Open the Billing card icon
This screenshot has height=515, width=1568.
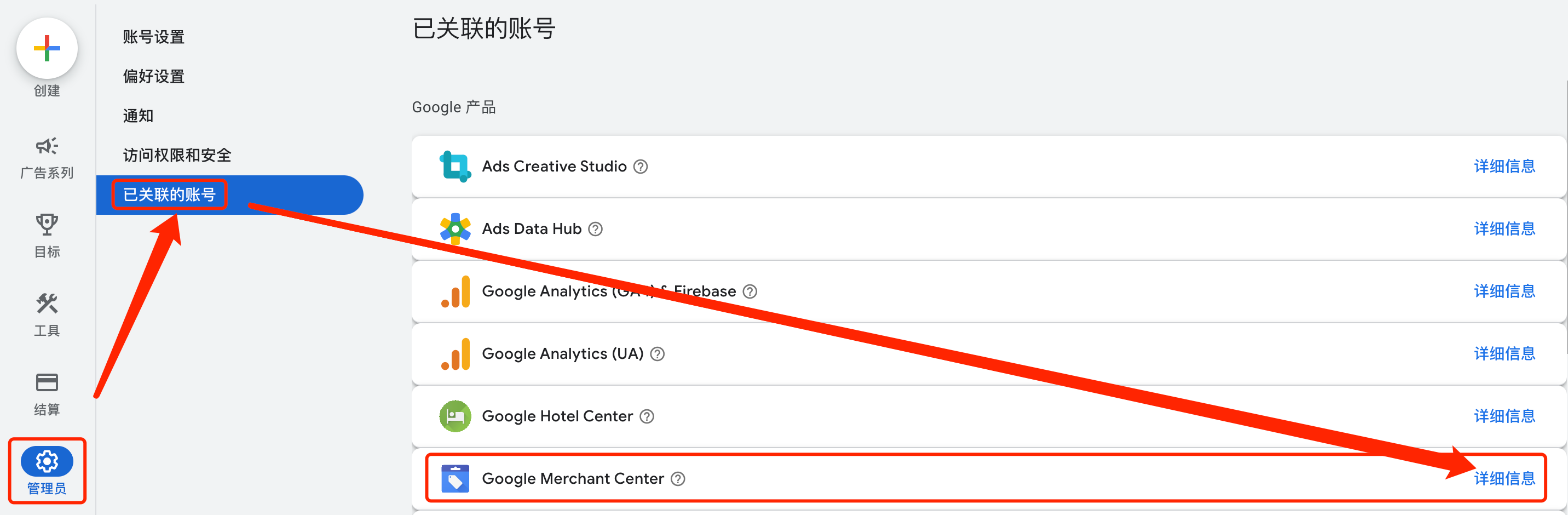point(47,383)
